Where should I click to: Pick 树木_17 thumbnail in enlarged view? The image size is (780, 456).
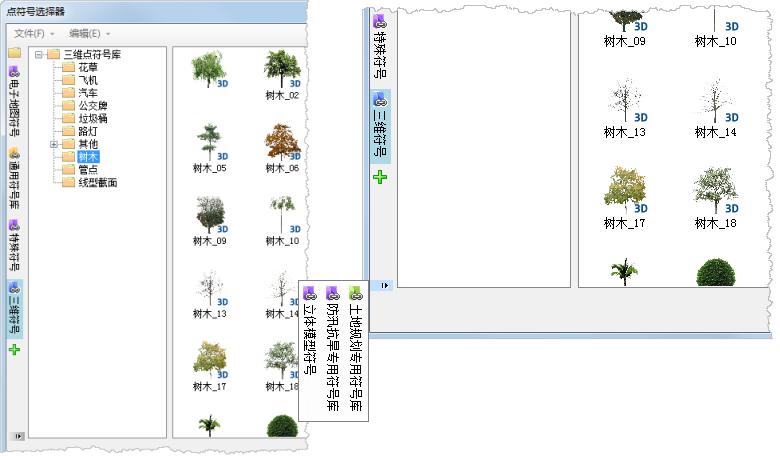coord(625,195)
